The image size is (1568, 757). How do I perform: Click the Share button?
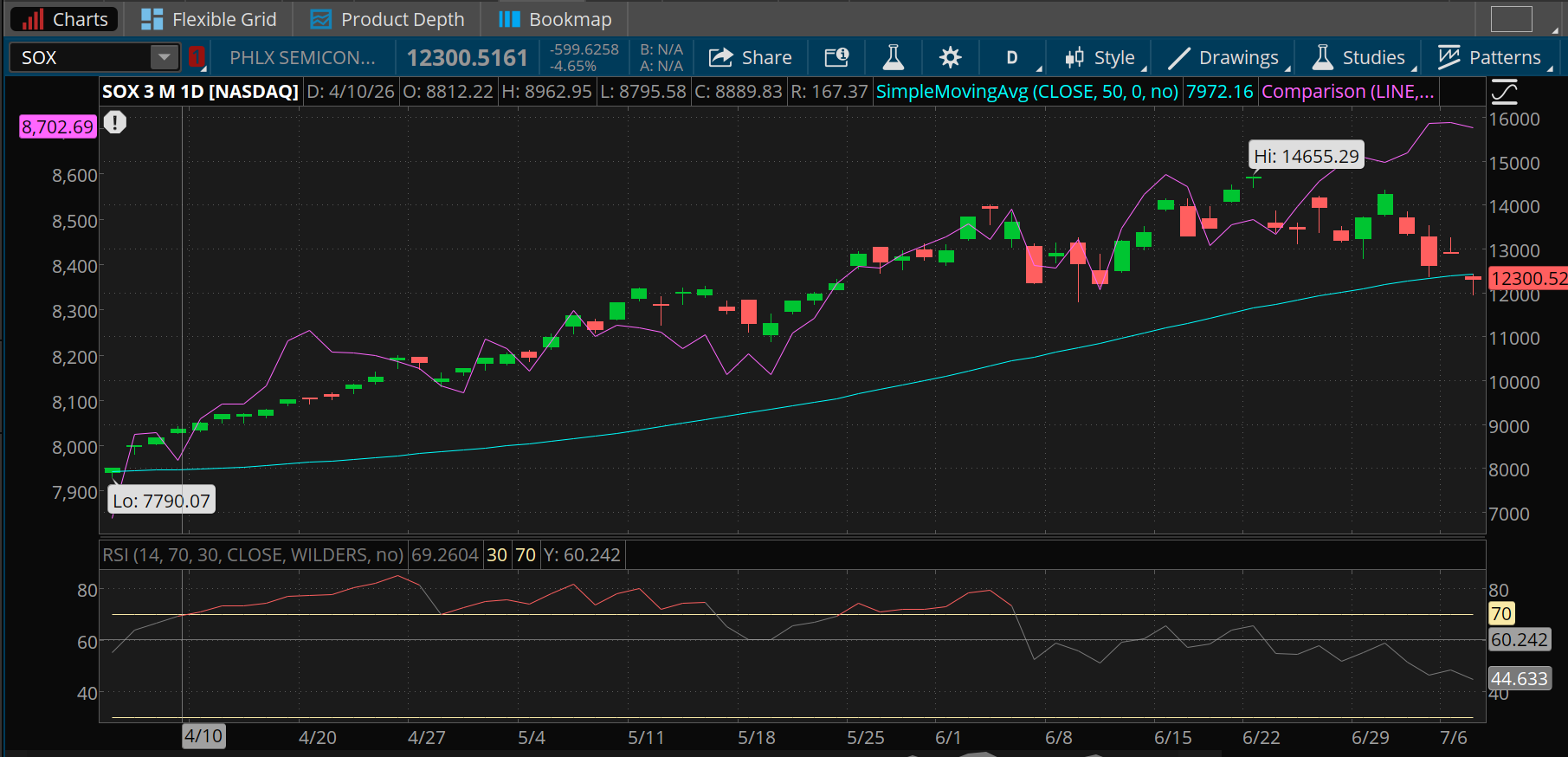pyautogui.click(x=750, y=58)
